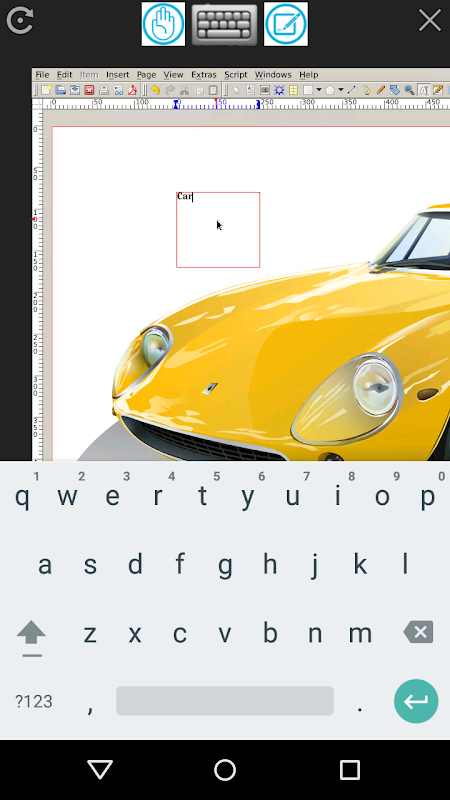The height and width of the screenshot is (800, 450).
Task: Click the Print icon in toolbar
Action: 104,90
